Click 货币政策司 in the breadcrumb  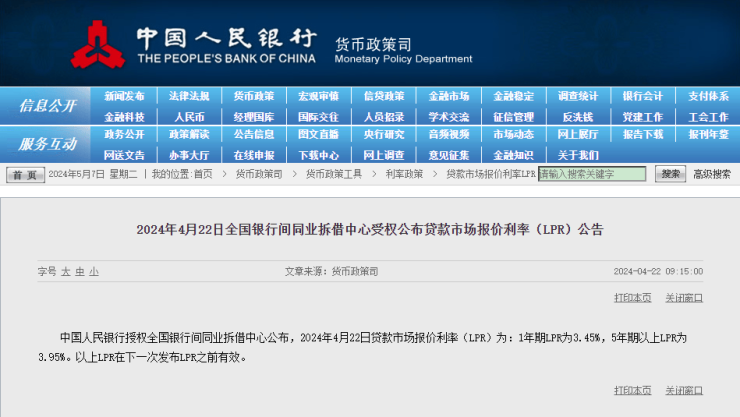point(259,174)
